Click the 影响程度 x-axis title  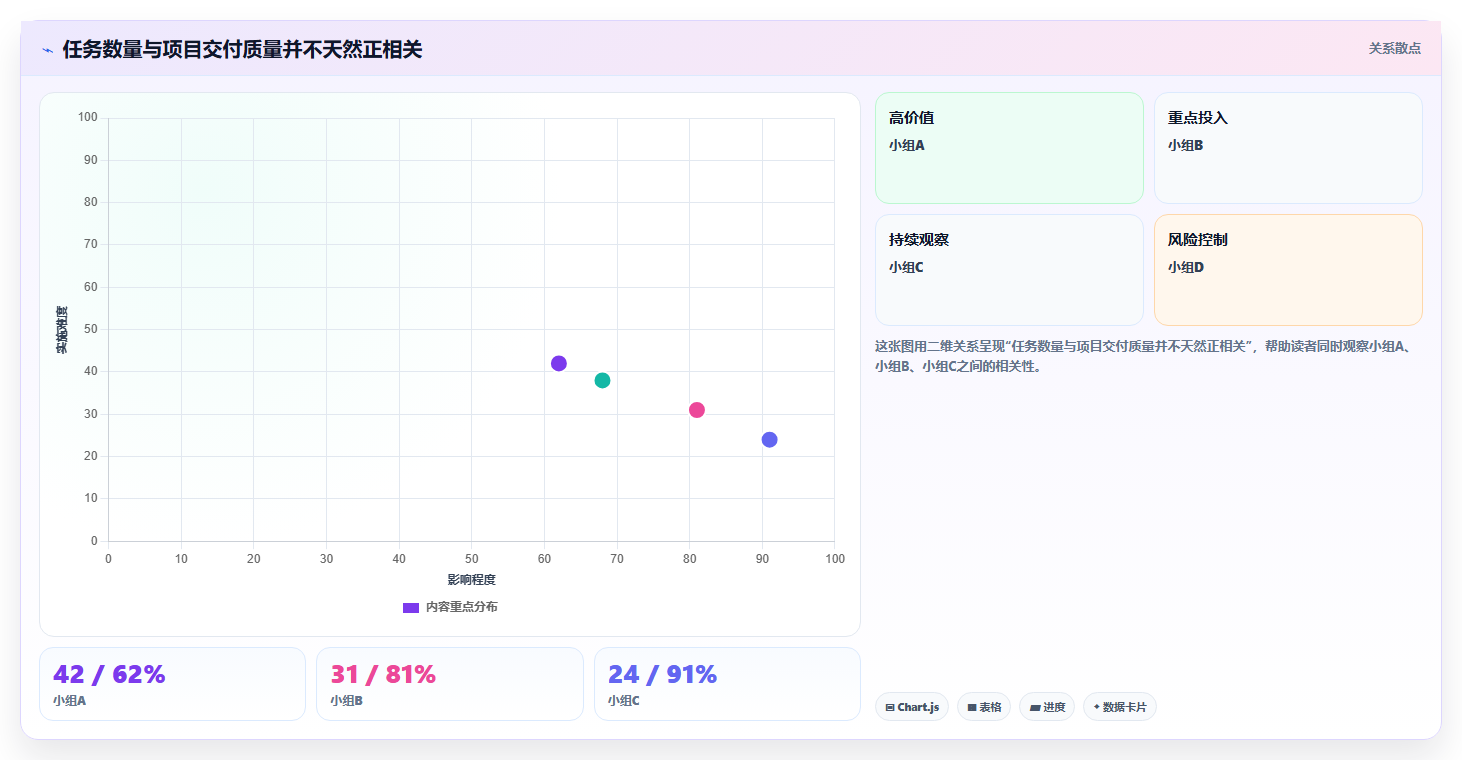pyautogui.click(x=471, y=580)
